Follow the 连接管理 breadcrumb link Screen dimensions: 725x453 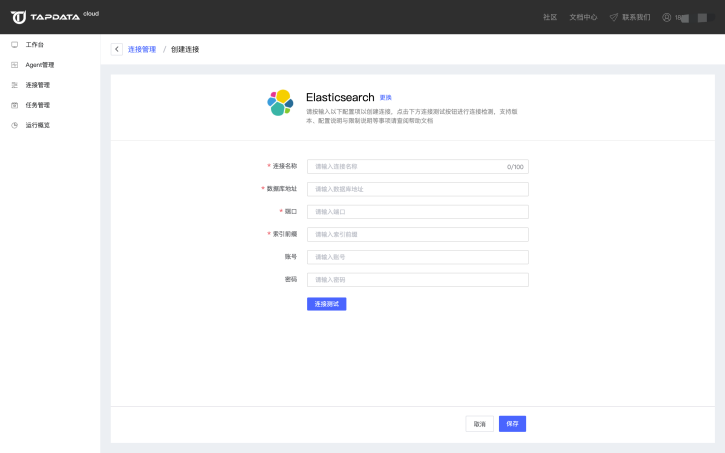[142, 49]
